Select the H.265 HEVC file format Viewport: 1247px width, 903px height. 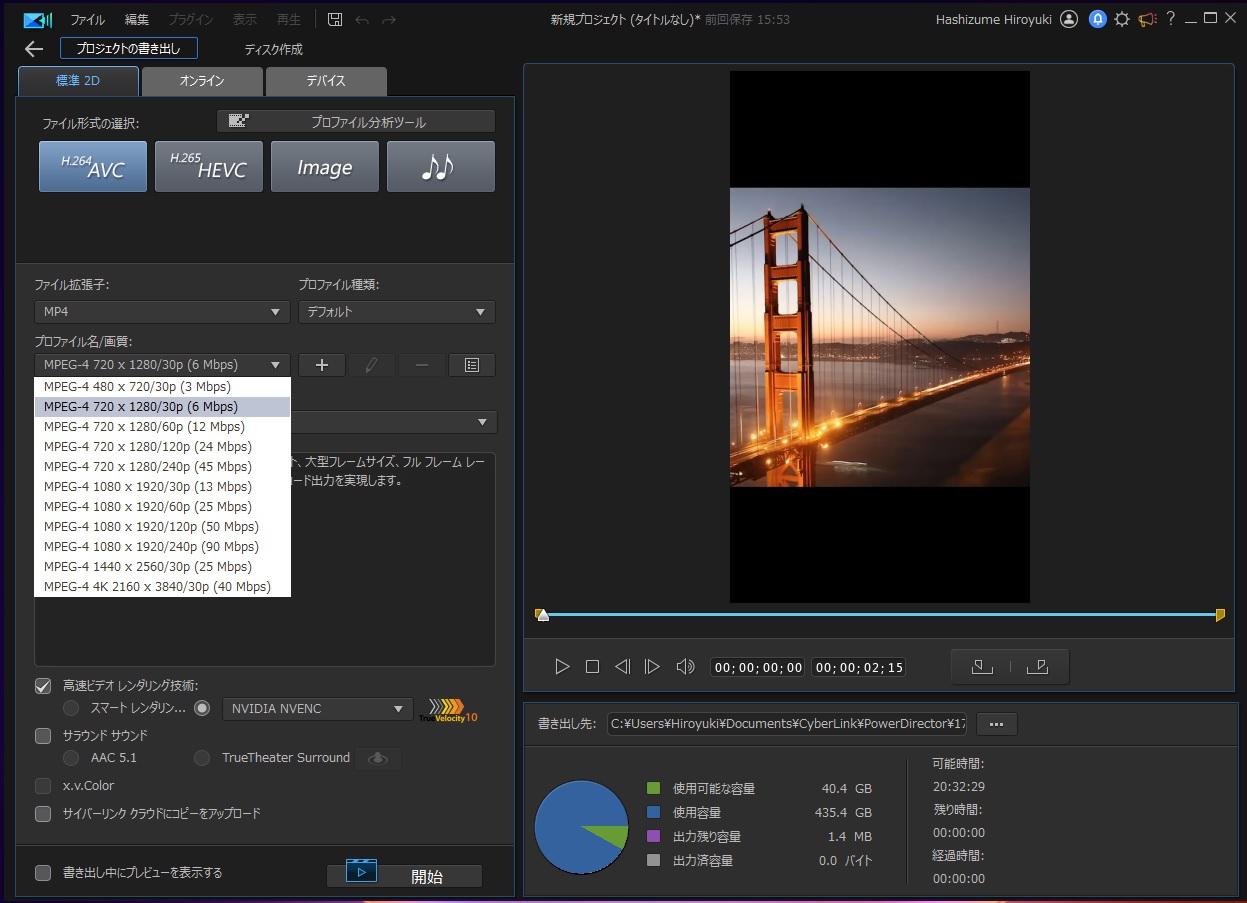tap(208, 166)
